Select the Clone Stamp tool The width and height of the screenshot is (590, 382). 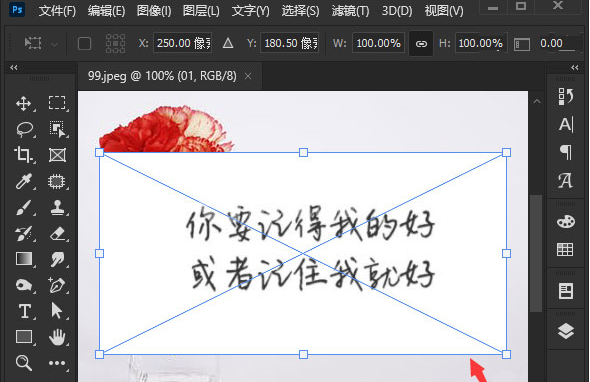click(57, 207)
